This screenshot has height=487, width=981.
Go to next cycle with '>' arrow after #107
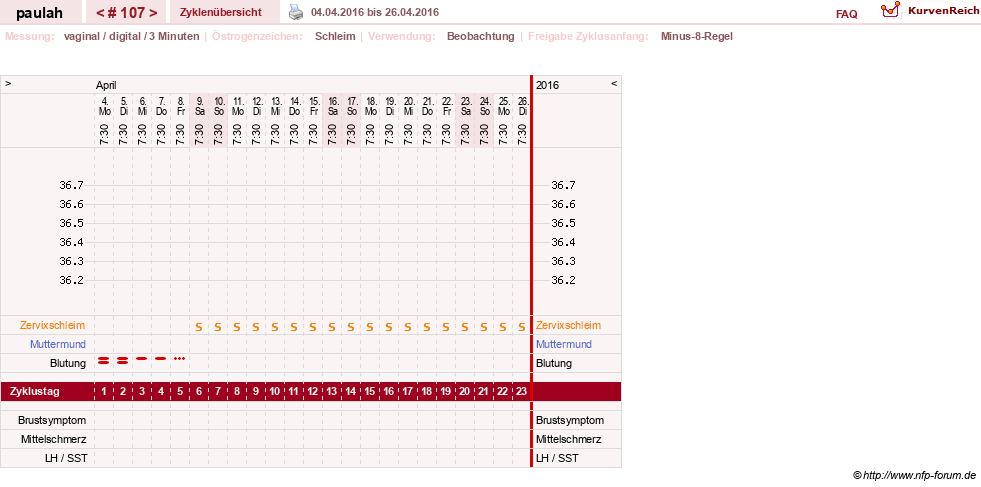153,13
